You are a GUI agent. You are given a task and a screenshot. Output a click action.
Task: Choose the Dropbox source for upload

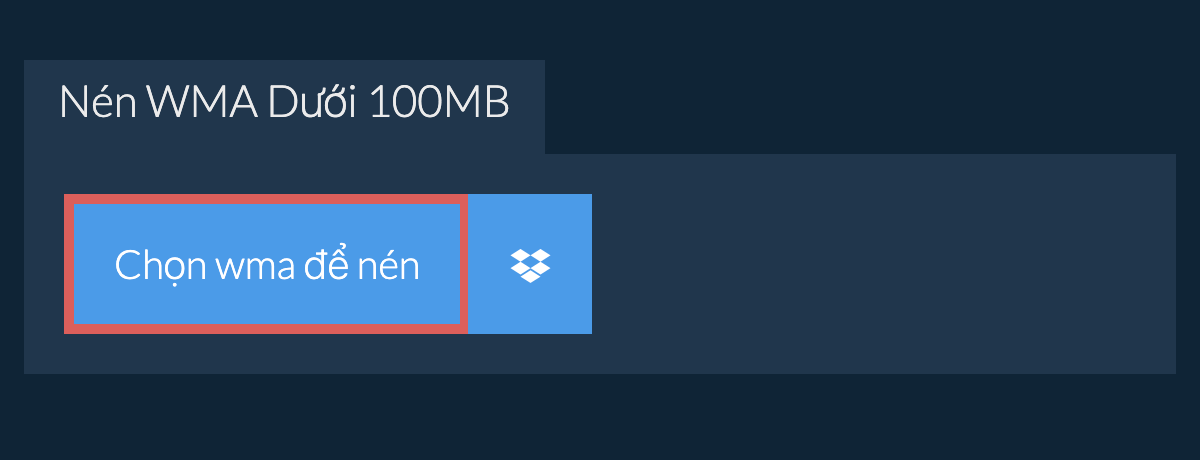pyautogui.click(x=530, y=264)
